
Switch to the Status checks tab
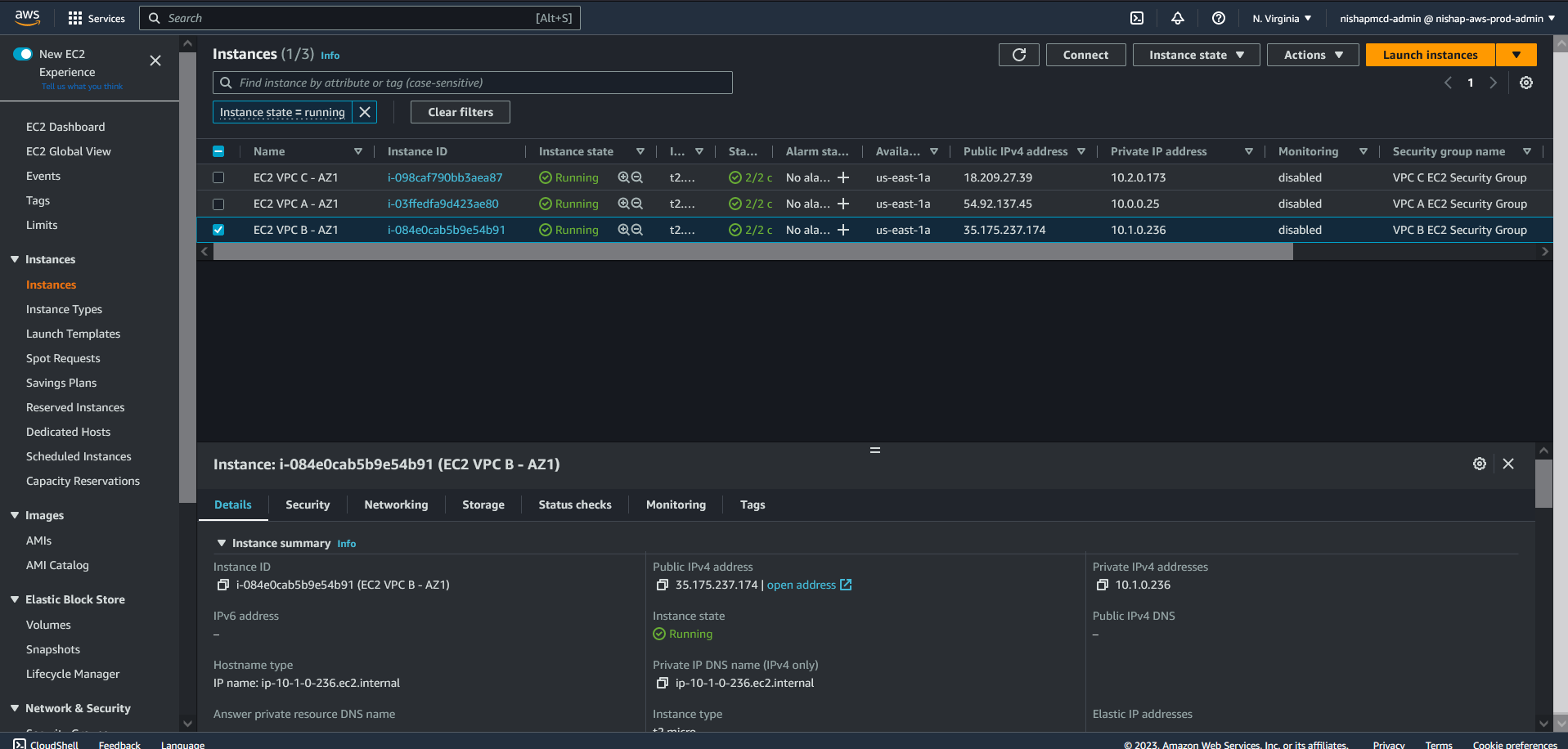click(x=574, y=505)
